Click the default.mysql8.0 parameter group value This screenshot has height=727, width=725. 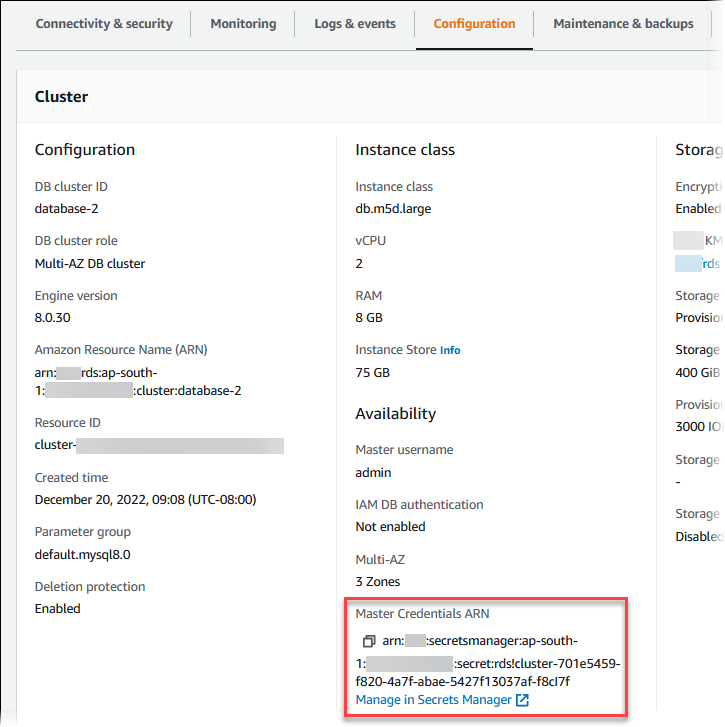pyautogui.click(x=82, y=554)
